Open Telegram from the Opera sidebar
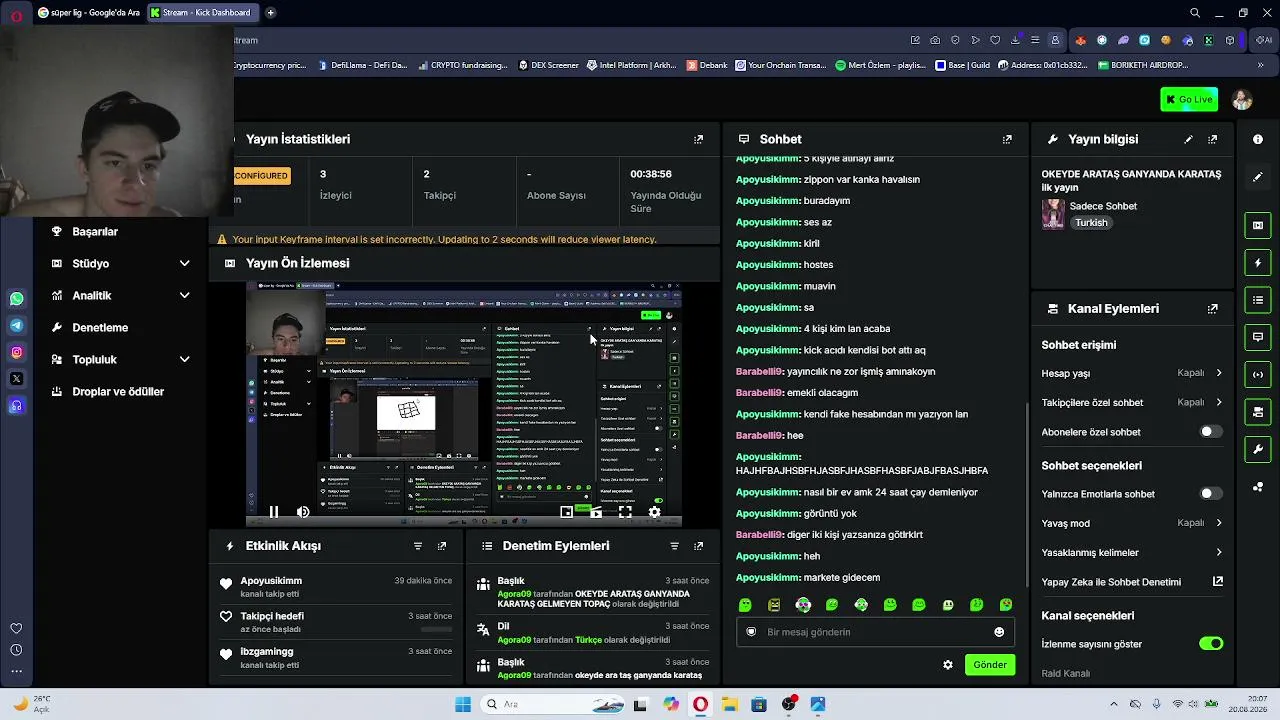1280x720 pixels. point(17,325)
